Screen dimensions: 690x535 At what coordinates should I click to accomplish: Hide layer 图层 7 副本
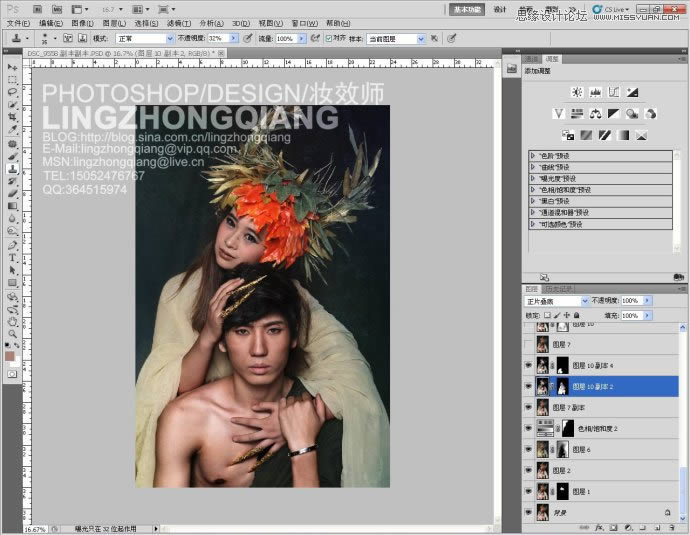click(529, 407)
